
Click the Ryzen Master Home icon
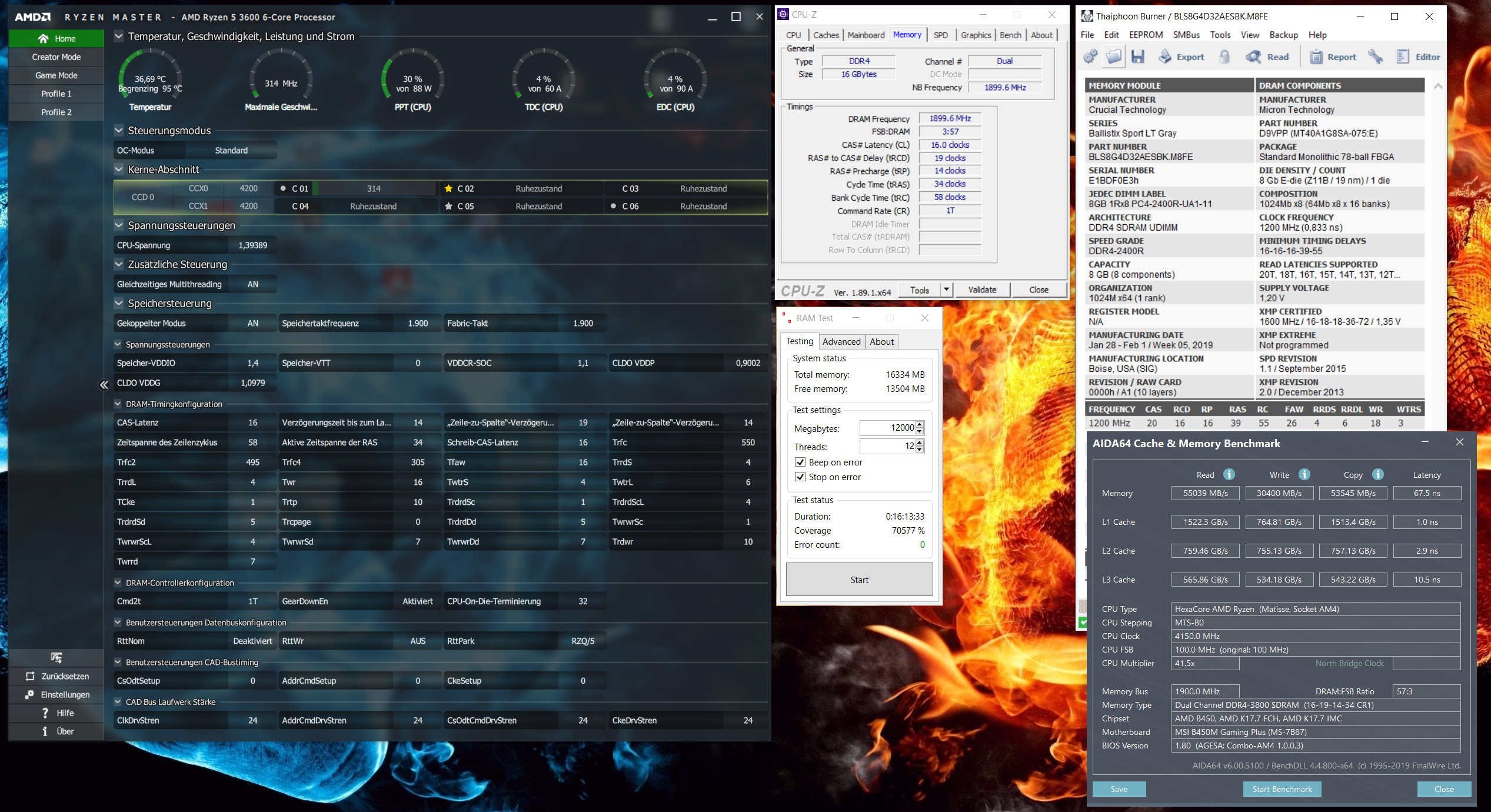43,39
